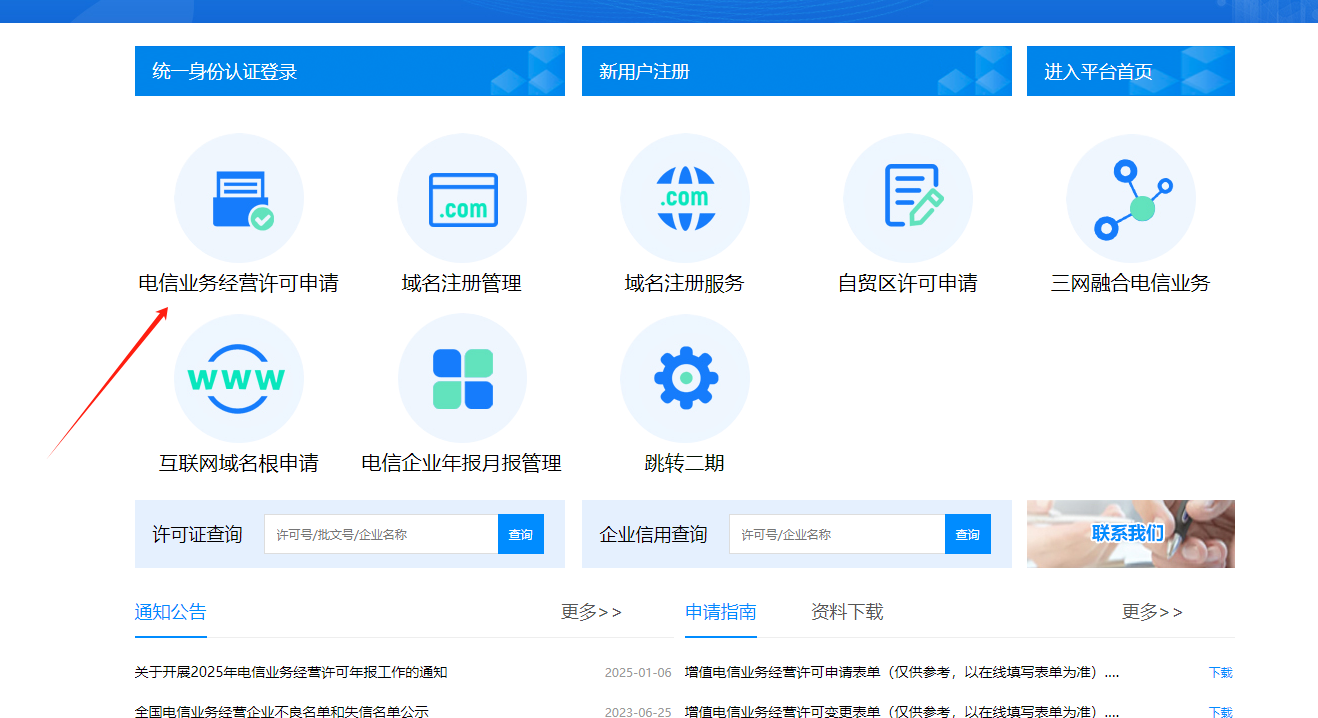Click 域名注册服务 text label
The image size is (1318, 718).
685,284
